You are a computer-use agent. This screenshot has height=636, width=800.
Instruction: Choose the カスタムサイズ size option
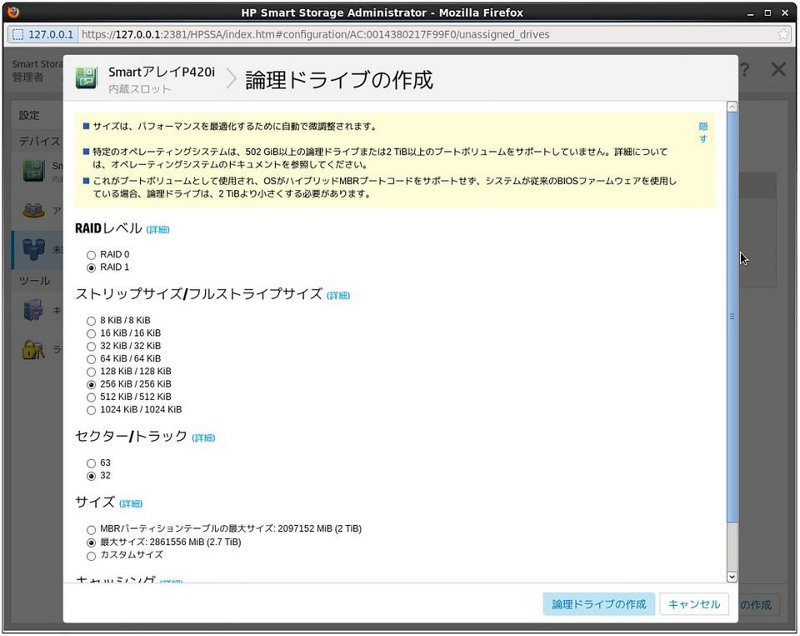coord(91,555)
